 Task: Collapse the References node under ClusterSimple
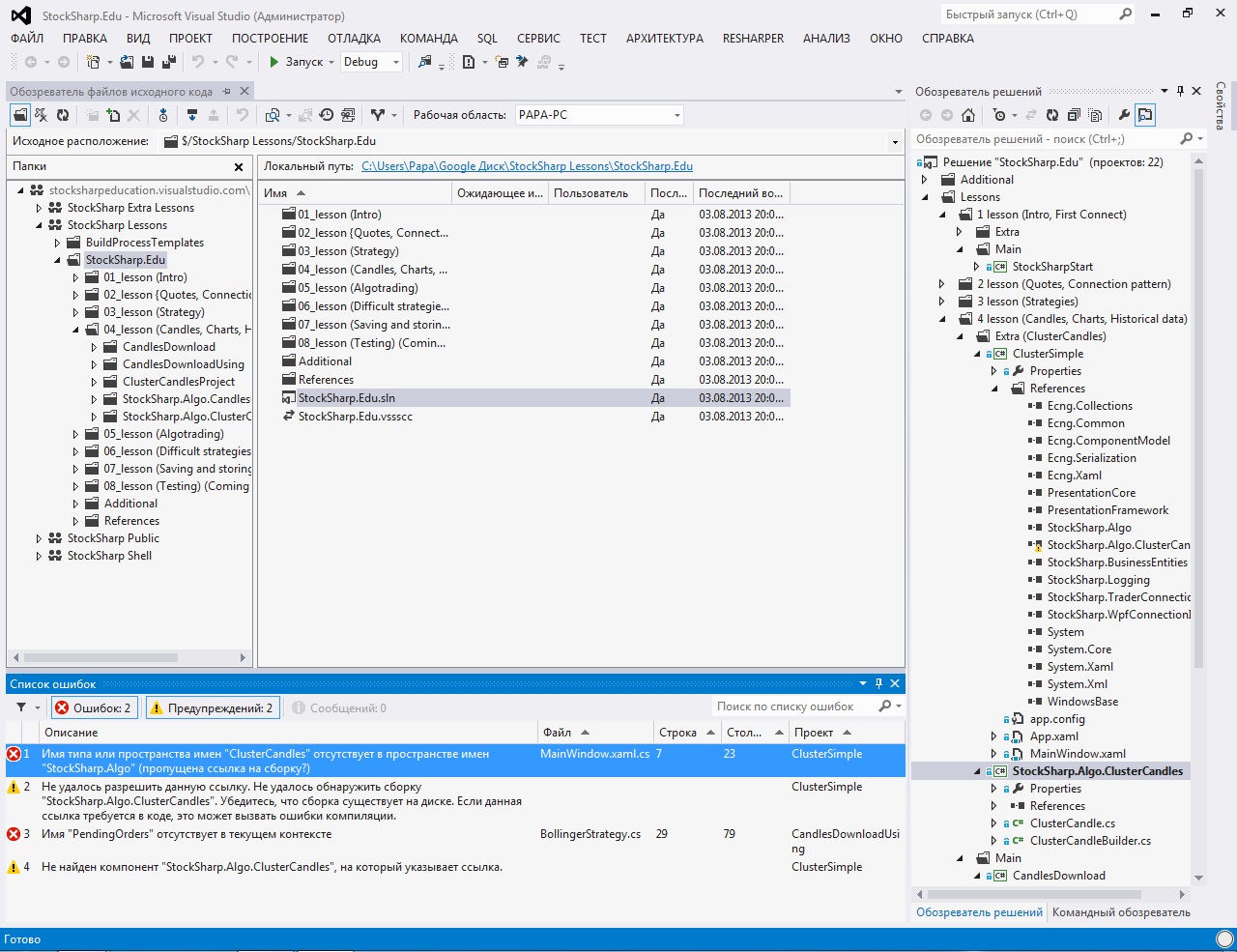click(995, 389)
